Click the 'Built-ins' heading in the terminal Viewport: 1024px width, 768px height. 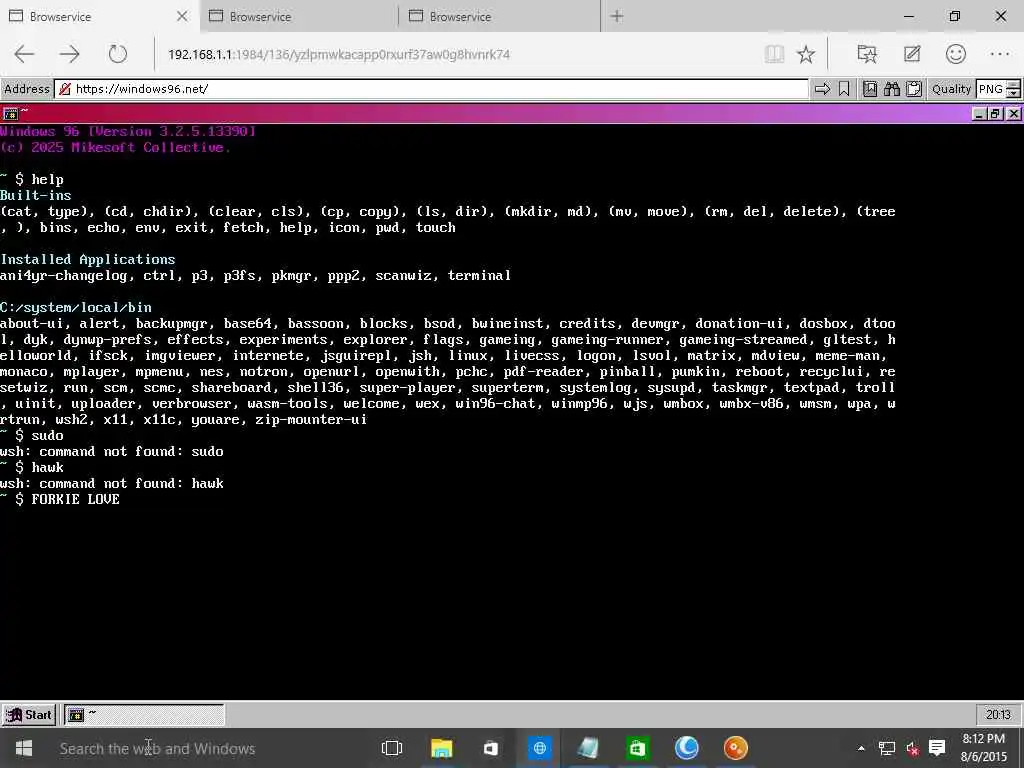coord(35,195)
